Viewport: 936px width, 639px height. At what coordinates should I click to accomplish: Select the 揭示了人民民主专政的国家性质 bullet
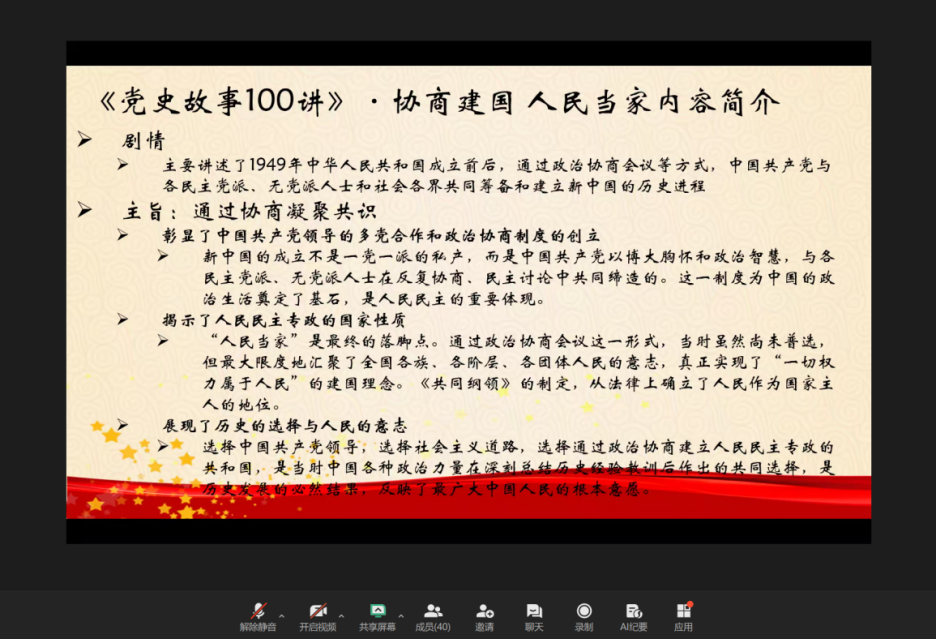pyautogui.click(x=284, y=320)
